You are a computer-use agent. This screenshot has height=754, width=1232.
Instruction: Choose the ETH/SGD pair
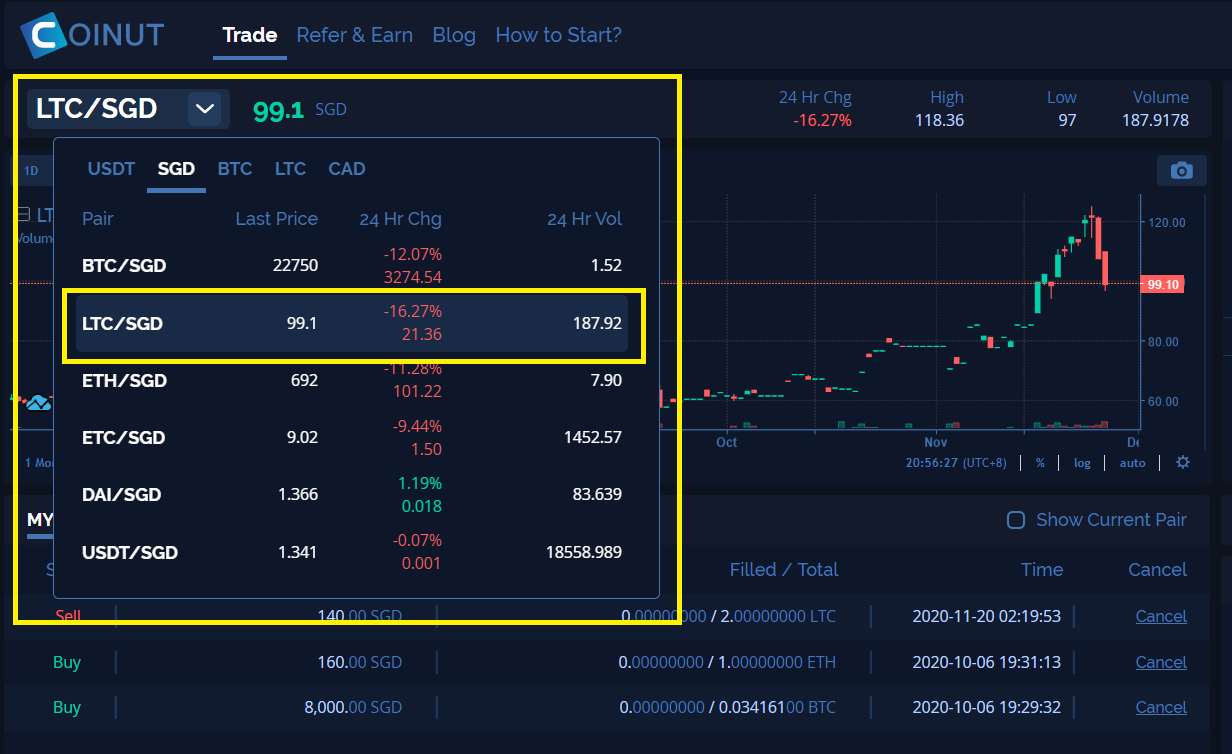click(124, 381)
